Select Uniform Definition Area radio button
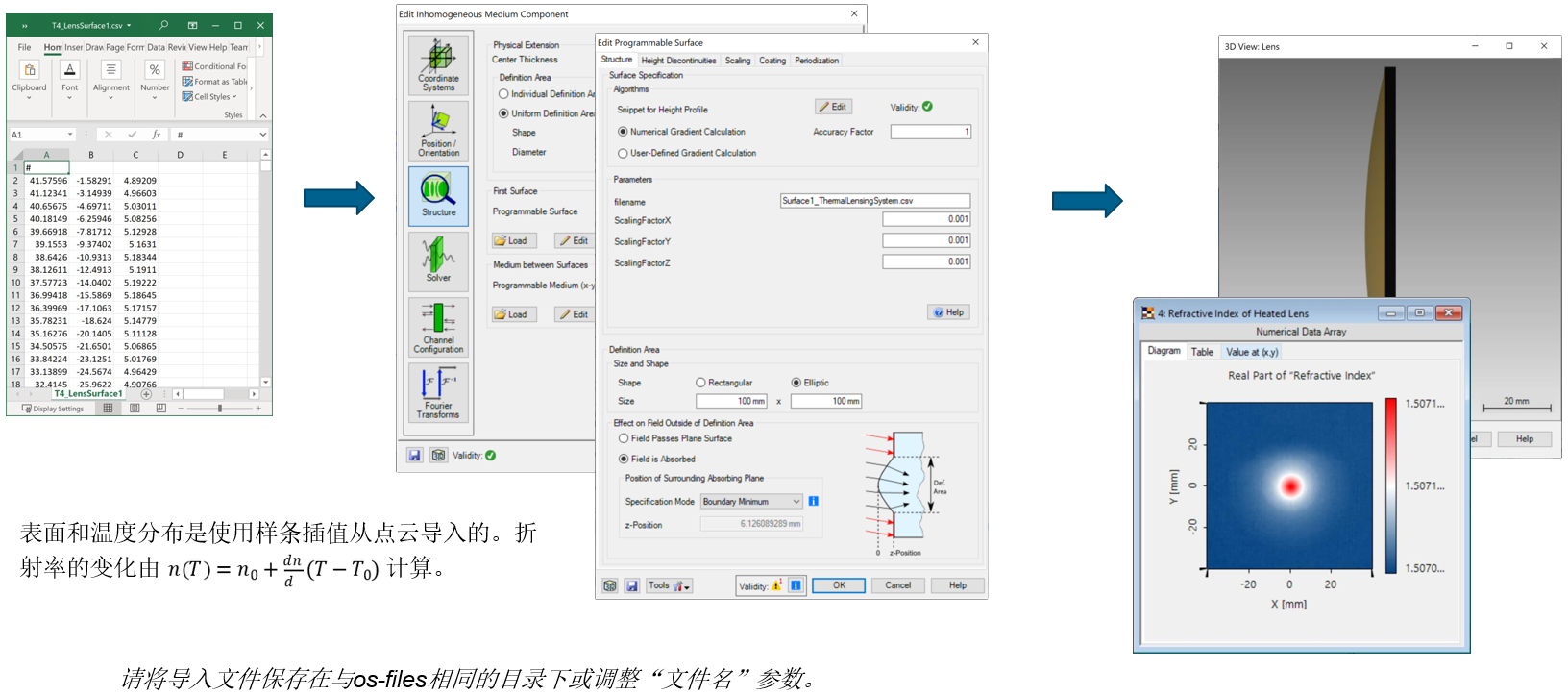This screenshot has height=696, width=1568. click(x=503, y=113)
